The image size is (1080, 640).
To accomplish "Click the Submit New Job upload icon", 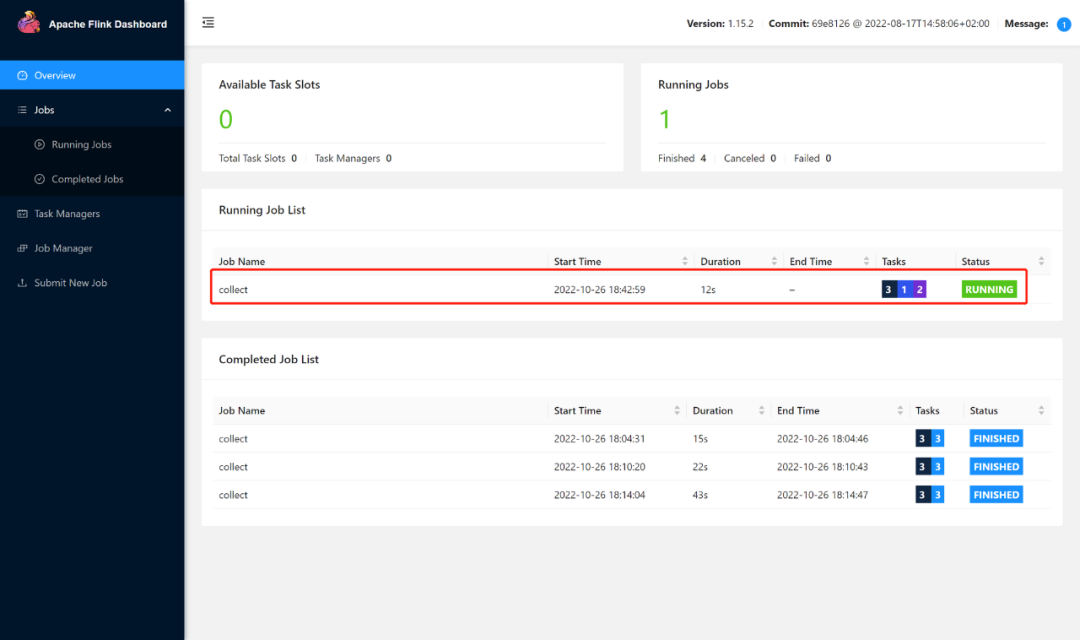I will [23, 283].
